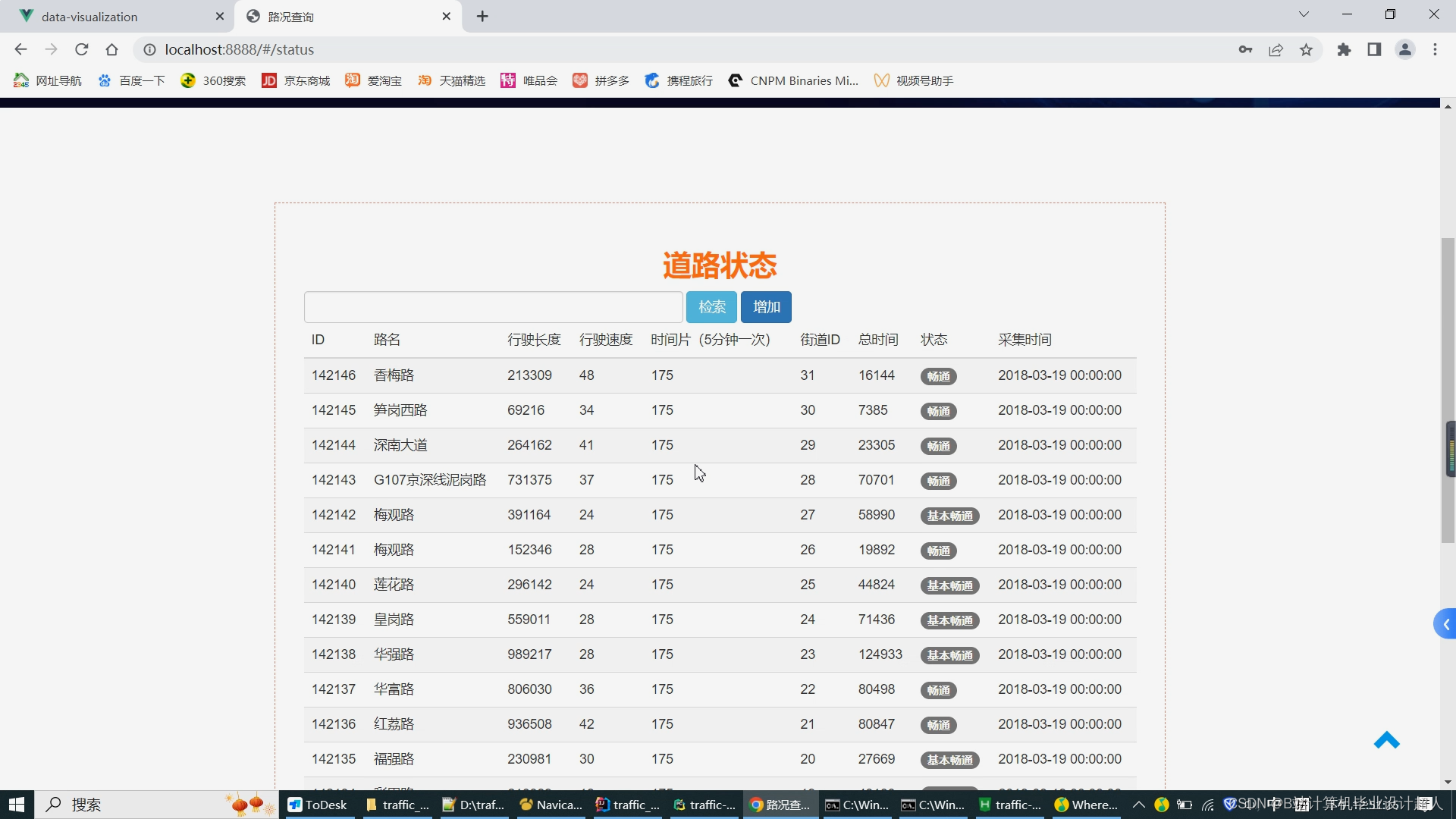The width and height of the screenshot is (1456, 819).
Task: Click the share page icon
Action: [x=1276, y=50]
